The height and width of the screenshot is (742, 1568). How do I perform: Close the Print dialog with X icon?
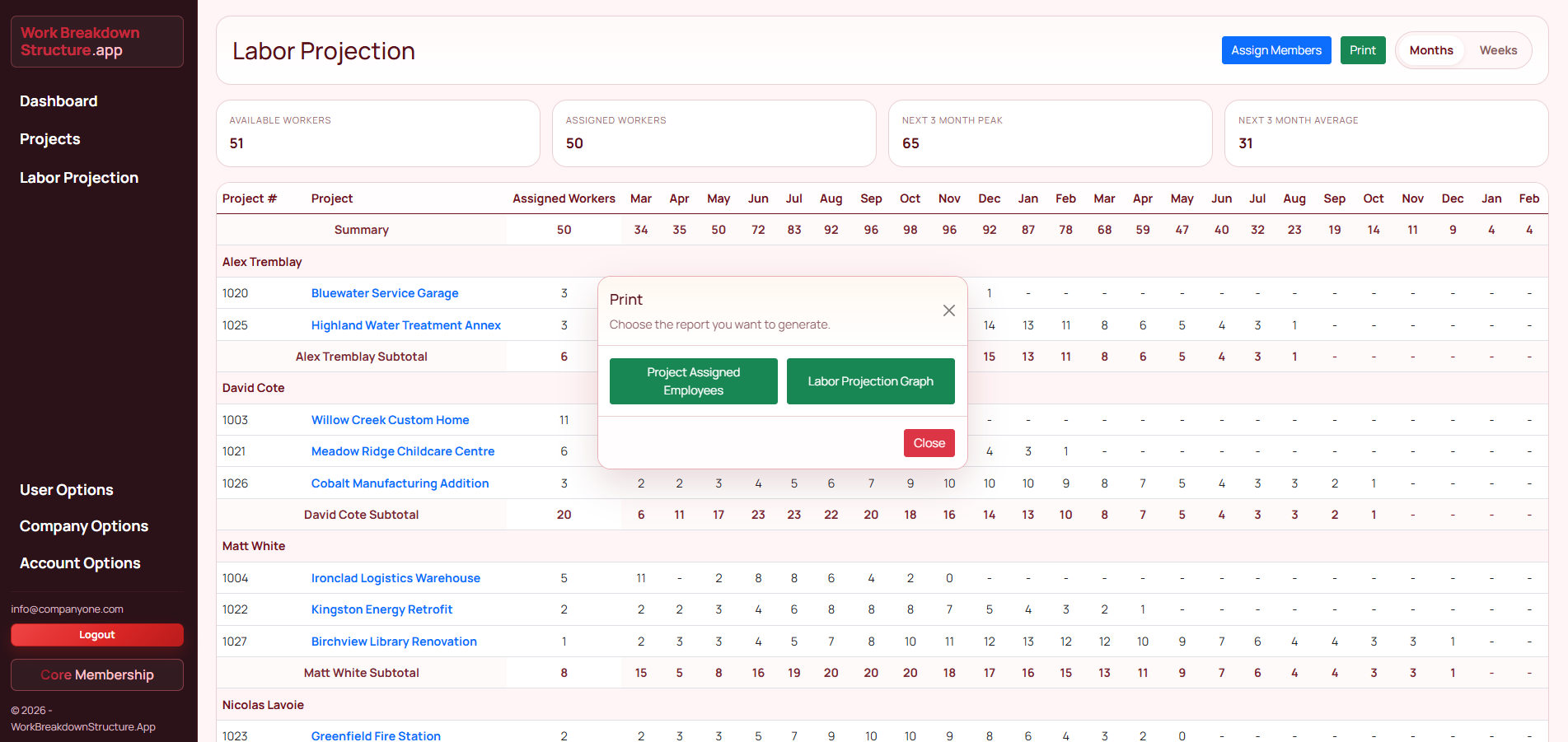point(948,310)
